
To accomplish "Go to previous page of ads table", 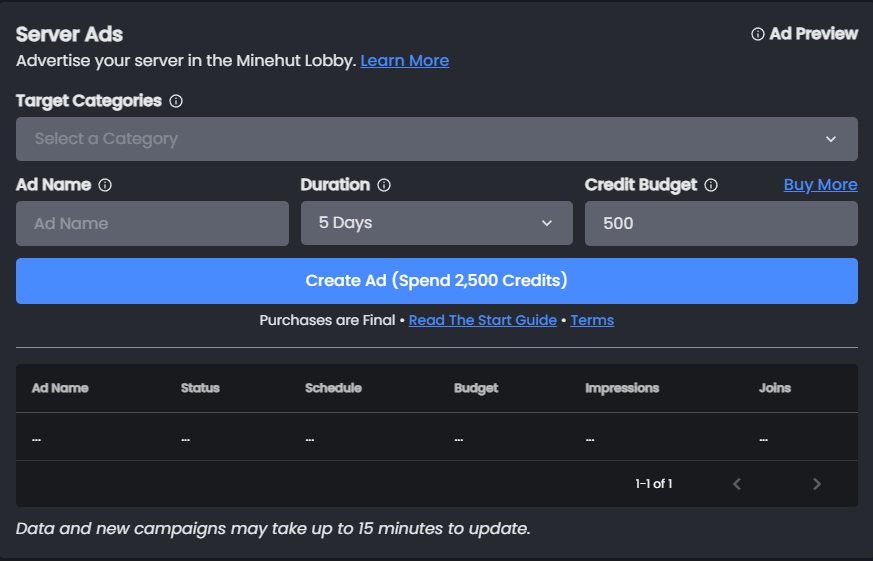I will point(737,484).
